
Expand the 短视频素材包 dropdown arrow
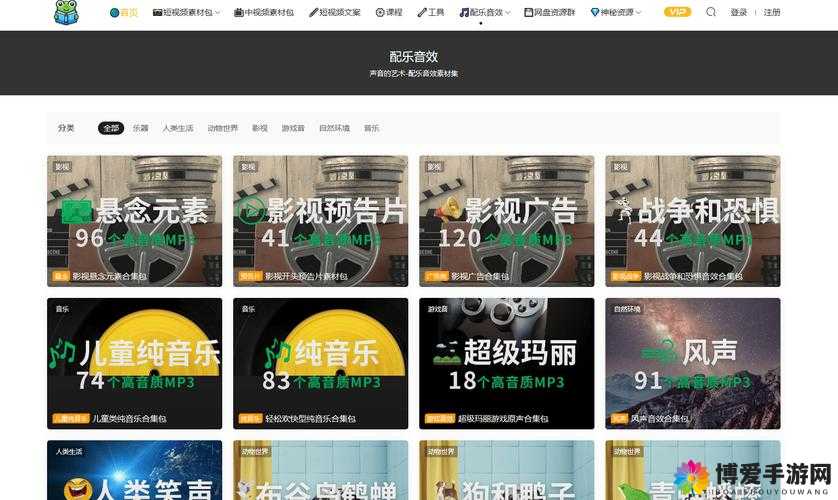tap(218, 12)
